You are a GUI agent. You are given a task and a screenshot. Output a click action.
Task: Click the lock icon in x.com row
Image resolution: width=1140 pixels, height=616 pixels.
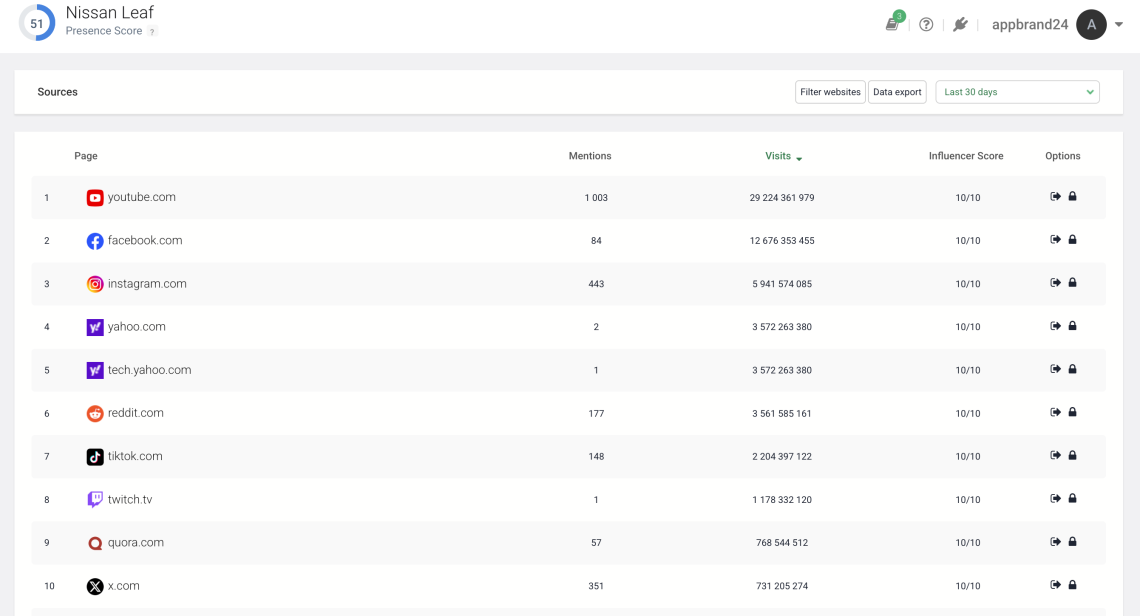tap(1072, 585)
